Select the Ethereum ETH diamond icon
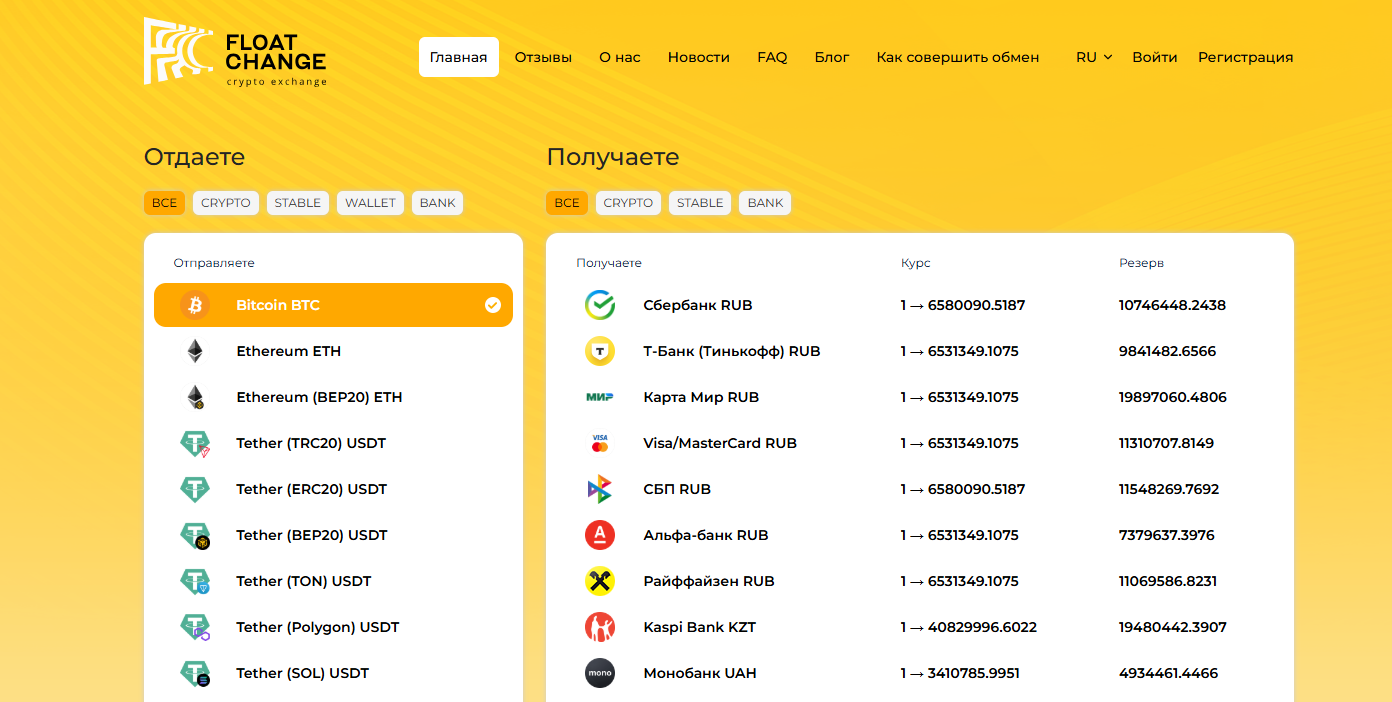Screen dimensions: 1392x702 point(195,351)
